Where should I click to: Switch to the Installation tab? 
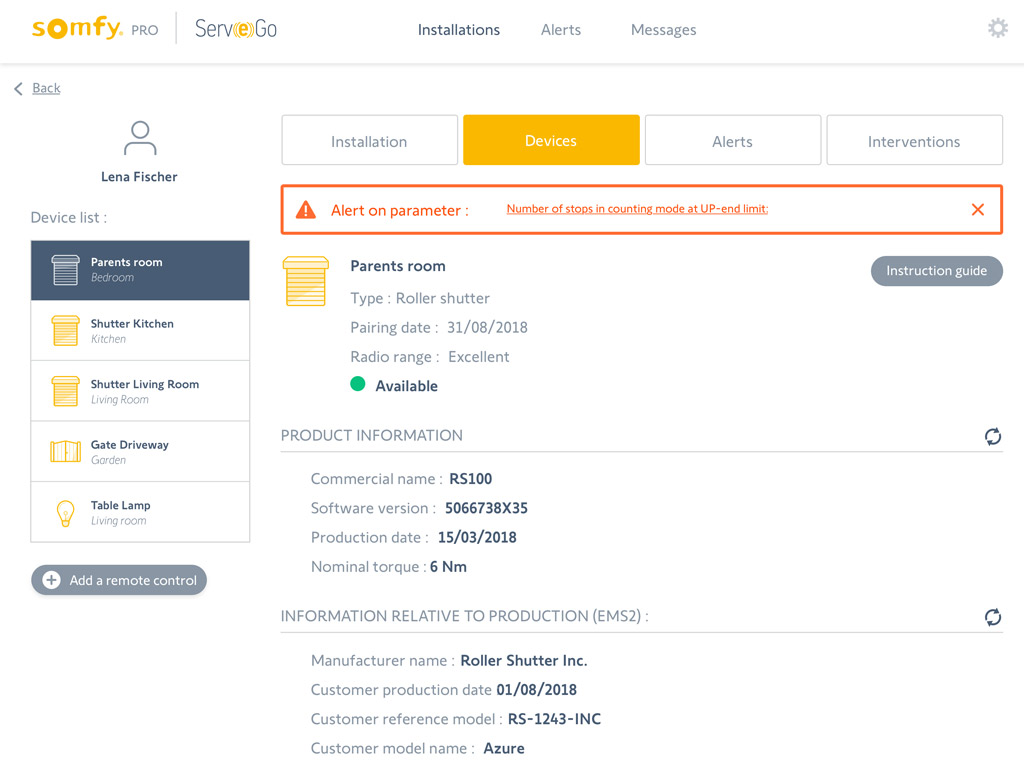click(369, 141)
